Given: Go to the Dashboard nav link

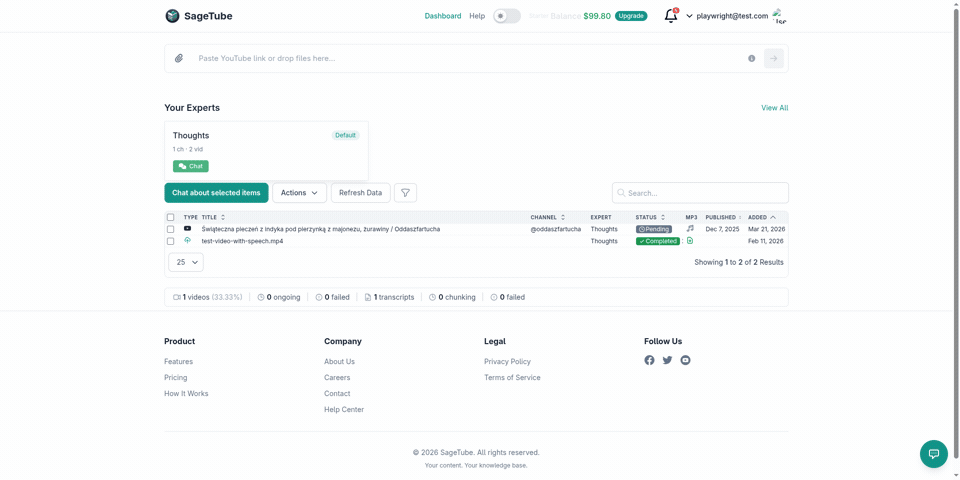Looking at the screenshot, I should 443,16.
